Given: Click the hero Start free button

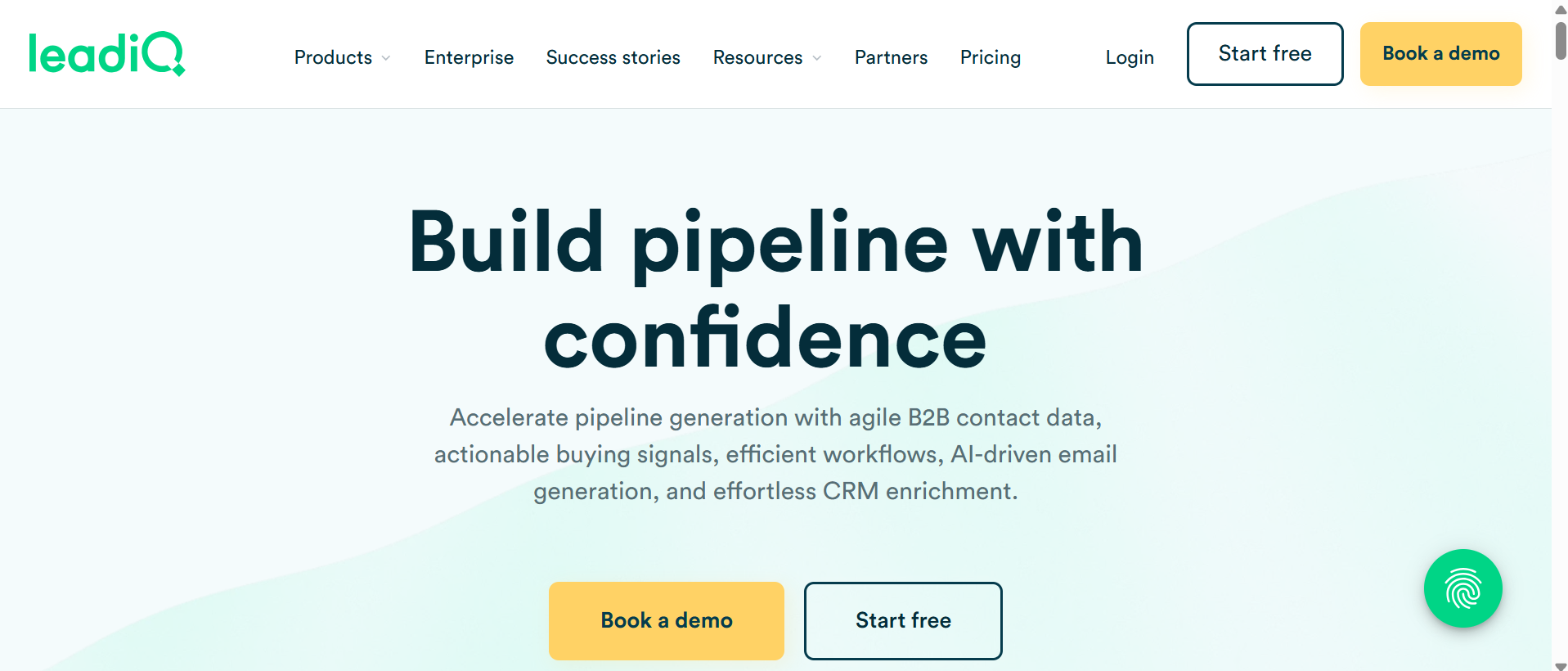Looking at the screenshot, I should [903, 620].
